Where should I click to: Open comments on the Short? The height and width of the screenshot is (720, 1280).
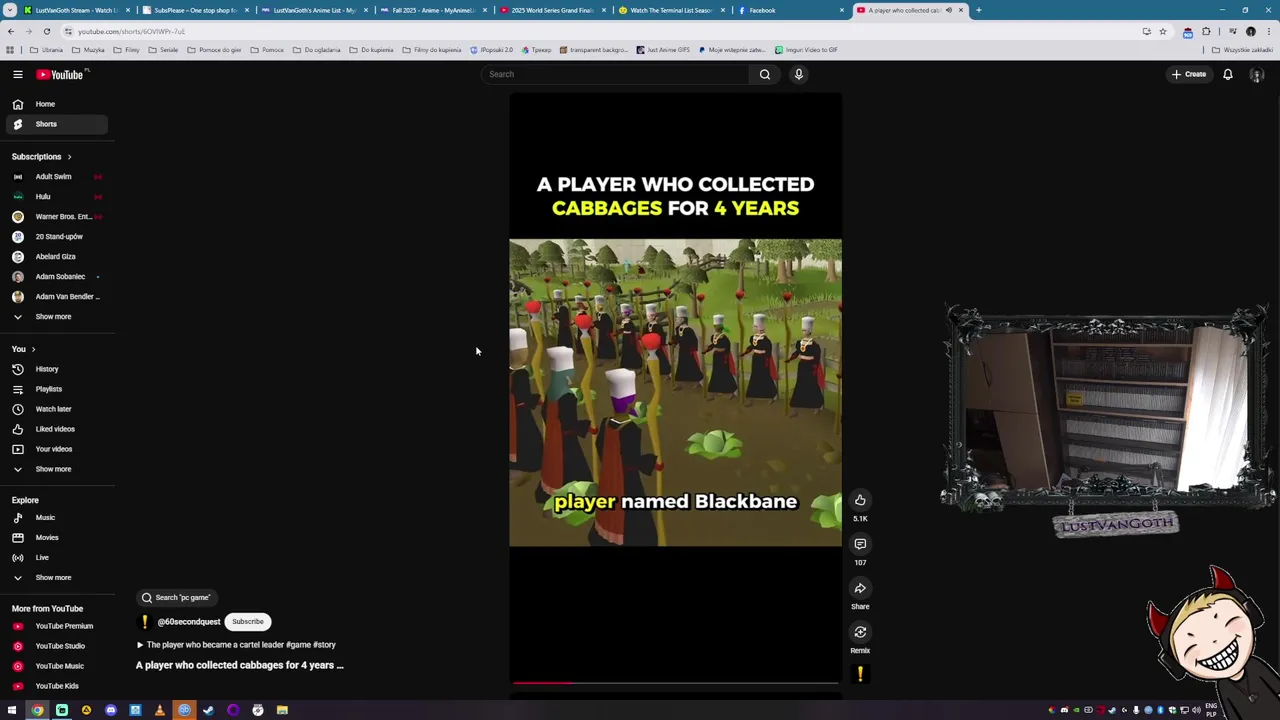coord(860,544)
